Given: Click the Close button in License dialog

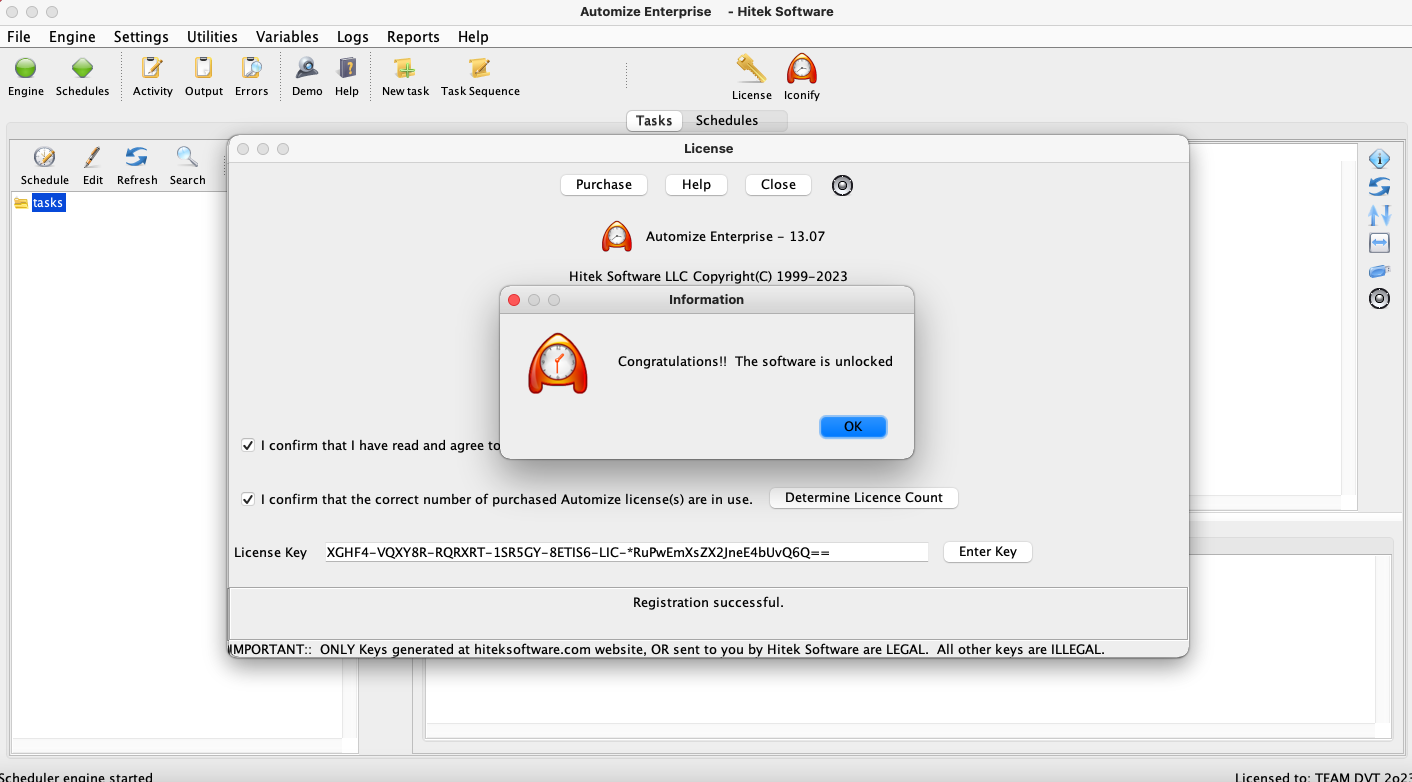Looking at the screenshot, I should click(778, 185).
